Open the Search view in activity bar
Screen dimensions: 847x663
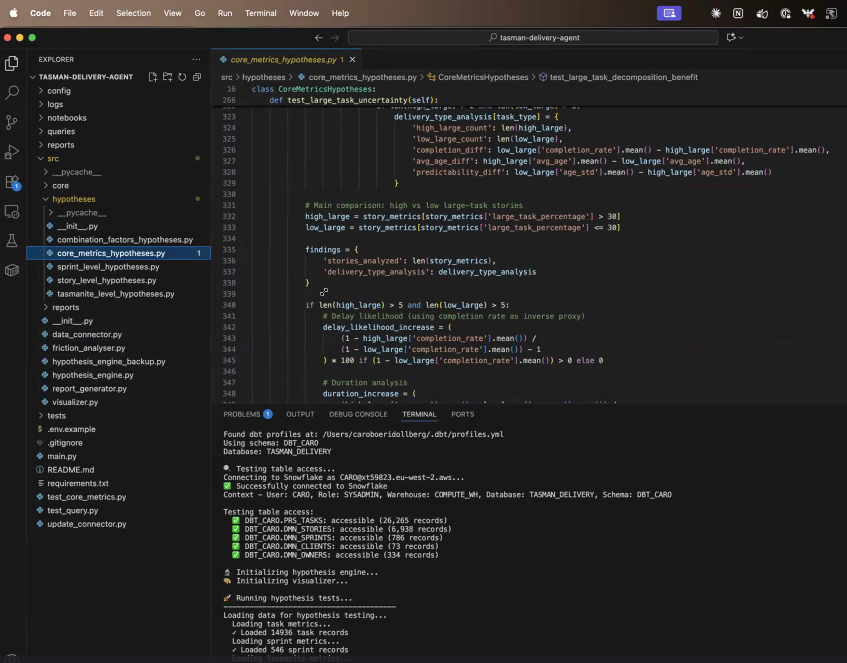tap(12, 92)
